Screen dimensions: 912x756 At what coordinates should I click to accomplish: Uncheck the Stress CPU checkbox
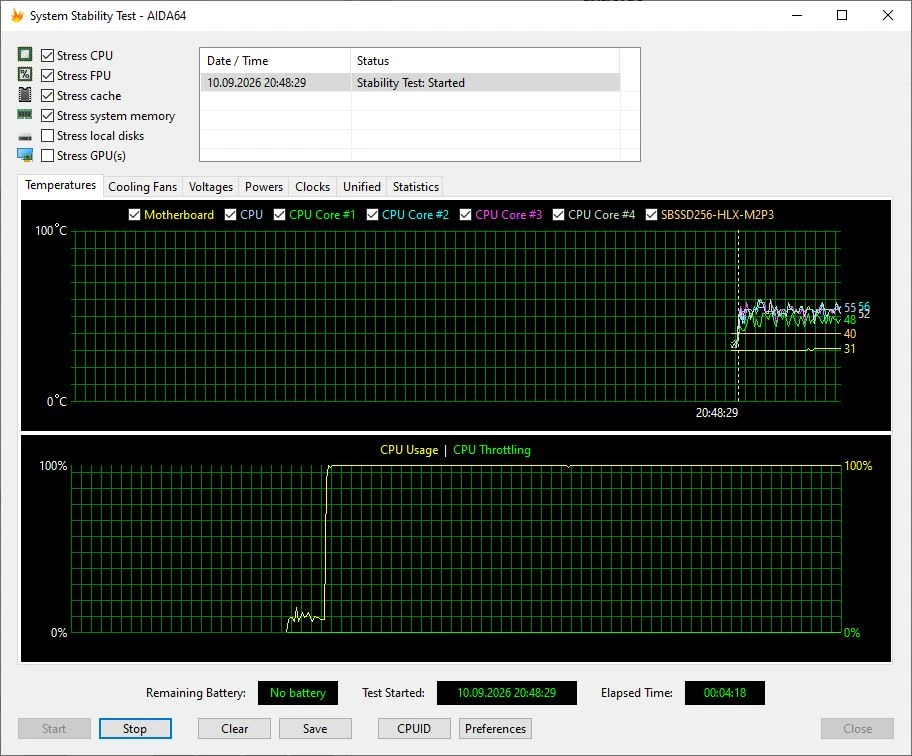pyautogui.click(x=48, y=56)
